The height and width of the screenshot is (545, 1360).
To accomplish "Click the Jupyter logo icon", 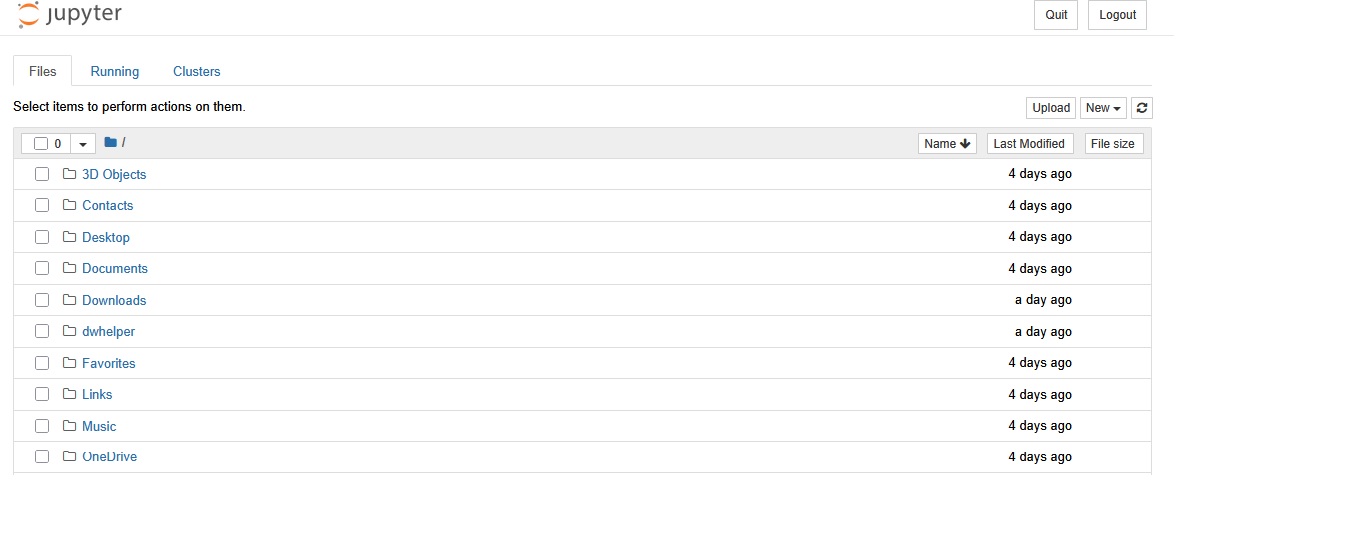I will [30, 13].
